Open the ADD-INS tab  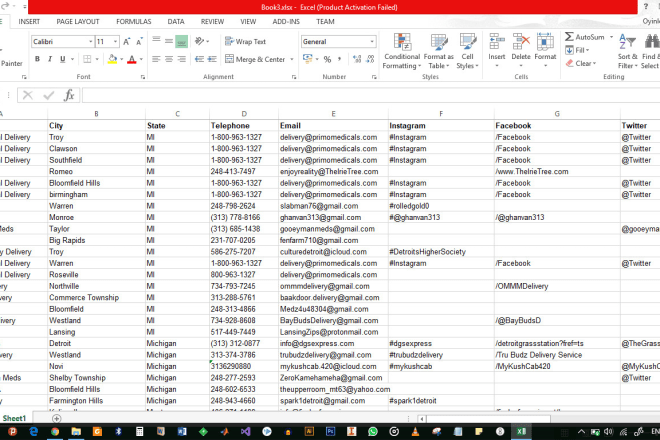click(286, 21)
